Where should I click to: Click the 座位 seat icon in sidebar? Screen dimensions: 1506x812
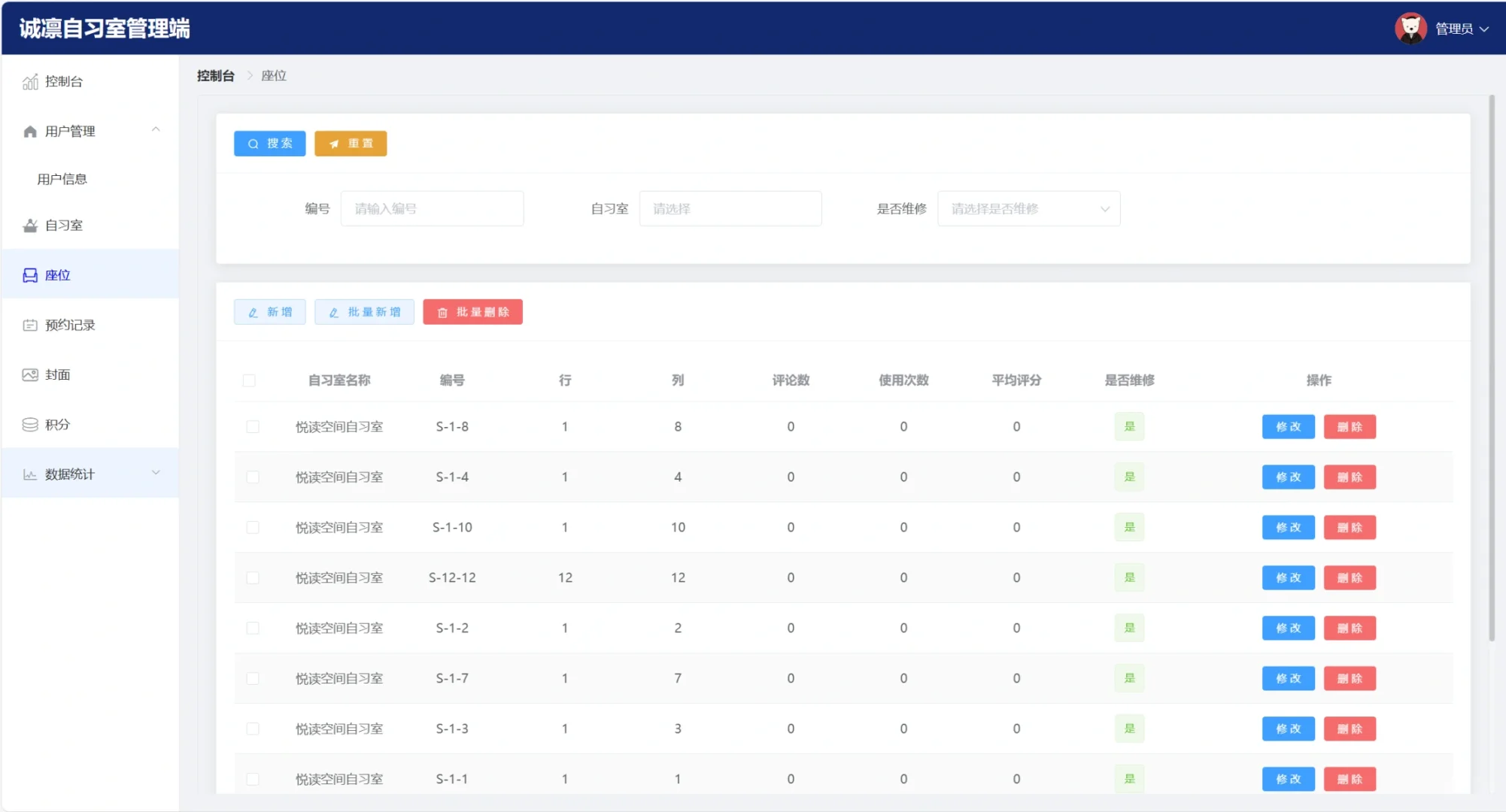(29, 274)
